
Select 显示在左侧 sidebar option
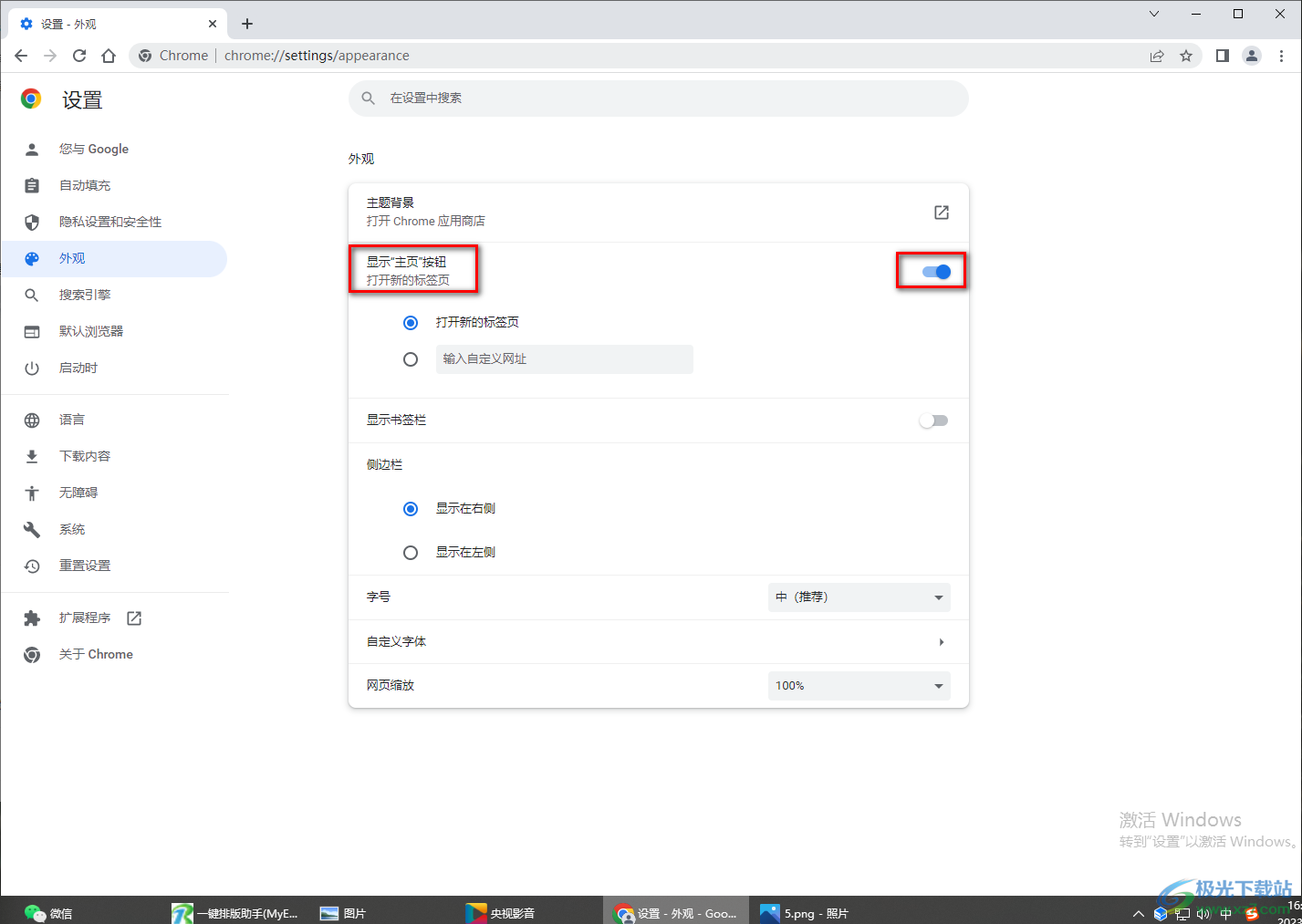click(x=411, y=553)
